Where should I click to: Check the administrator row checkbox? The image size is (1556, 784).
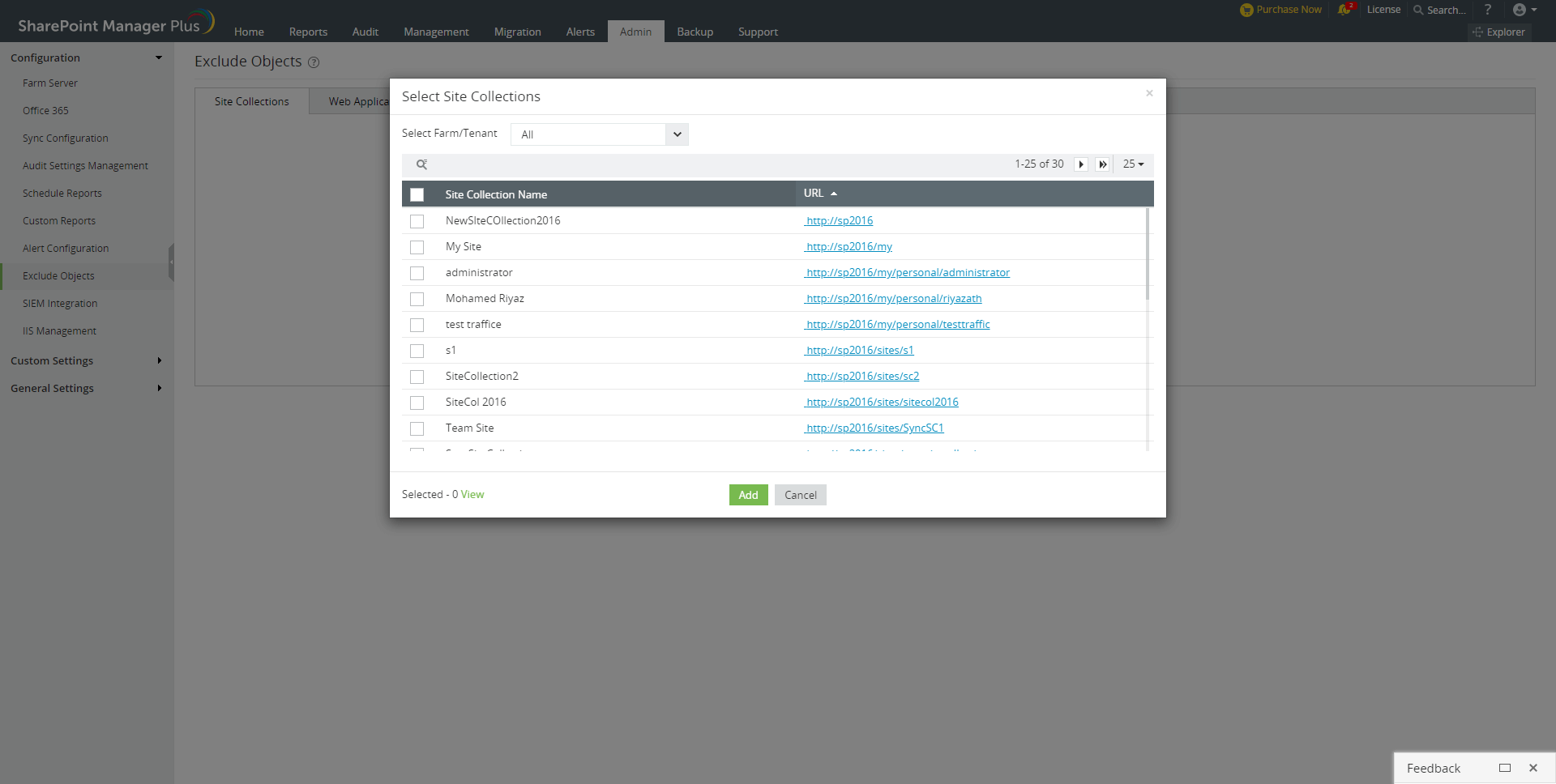click(417, 273)
